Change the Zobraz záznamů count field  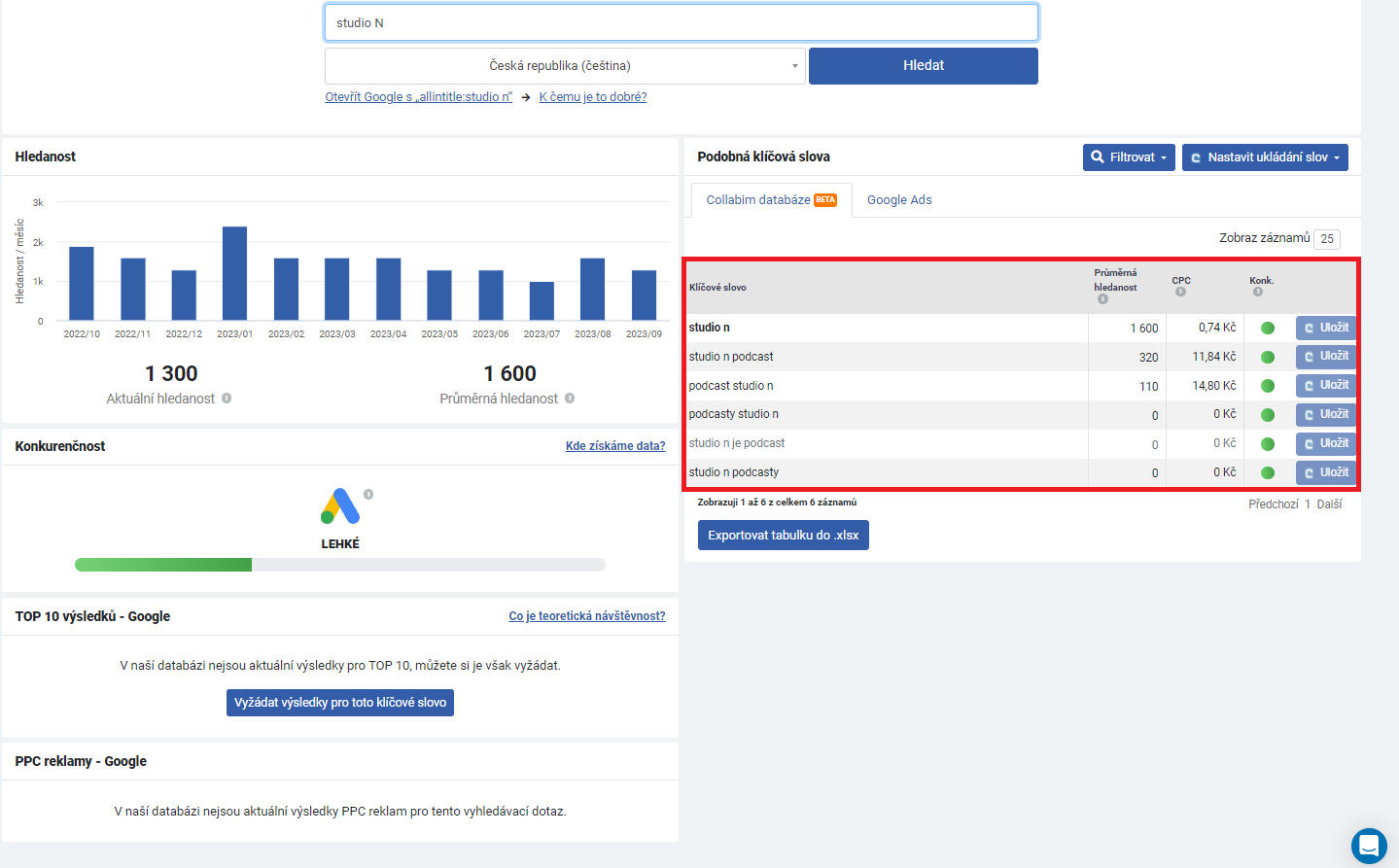click(x=1327, y=239)
